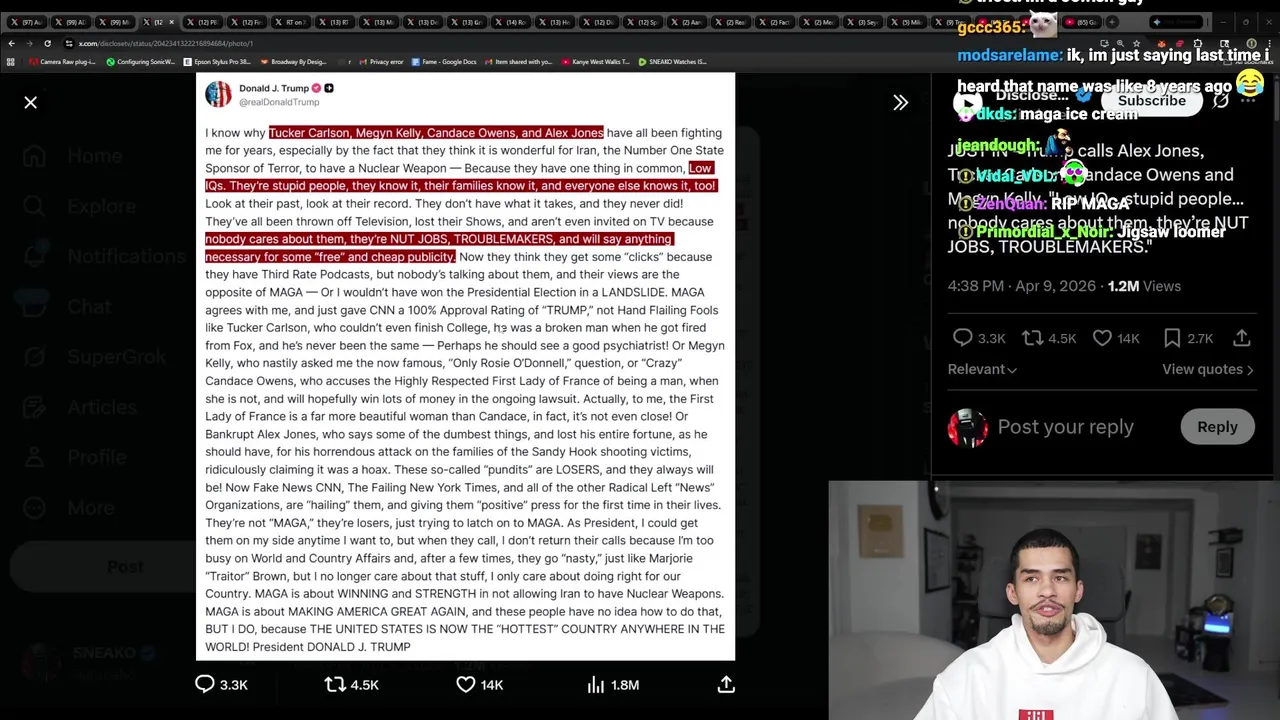This screenshot has width=1280, height=720.
Task: Expand the Relevant reply sorting dropdown
Action: 982,369
